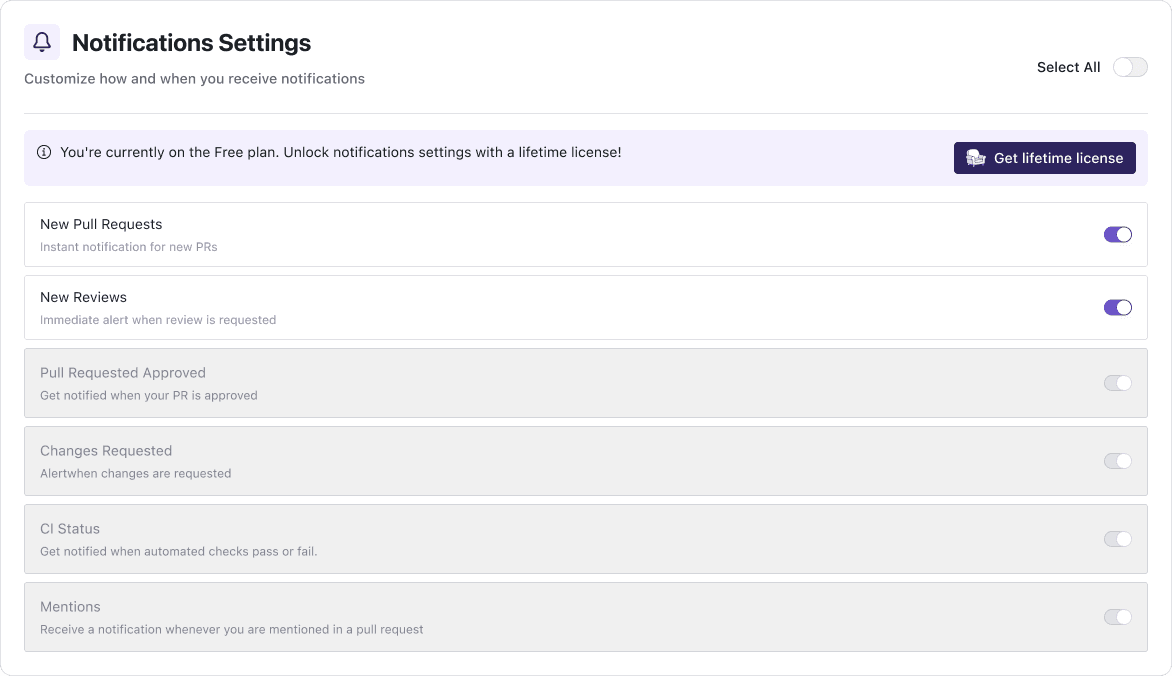Enable the Changes Requested switch
The width and height of the screenshot is (1172, 676).
pos(1117,461)
